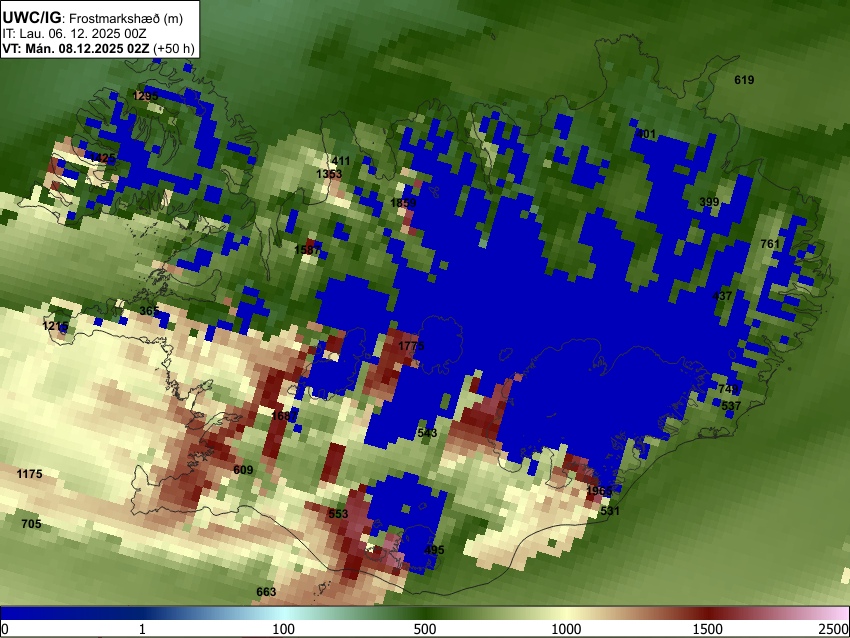Viewport: 850px width, 638px height.
Task: Click the 1963 value label on map
Action: [x=599, y=491]
